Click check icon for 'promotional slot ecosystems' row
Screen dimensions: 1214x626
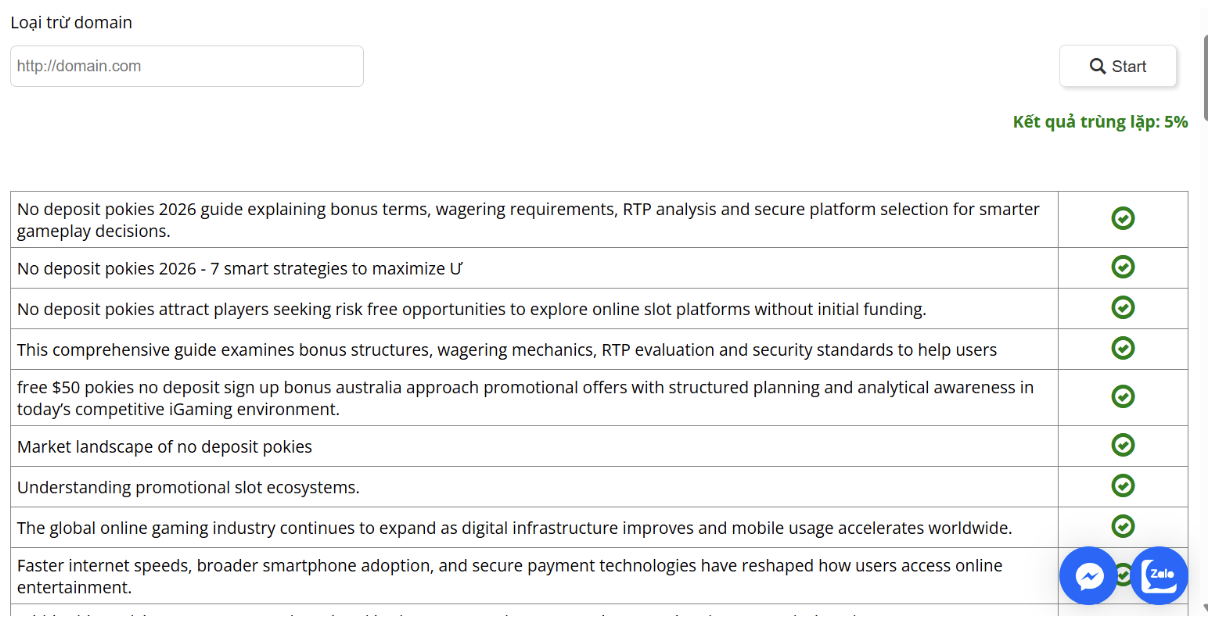pos(1123,486)
